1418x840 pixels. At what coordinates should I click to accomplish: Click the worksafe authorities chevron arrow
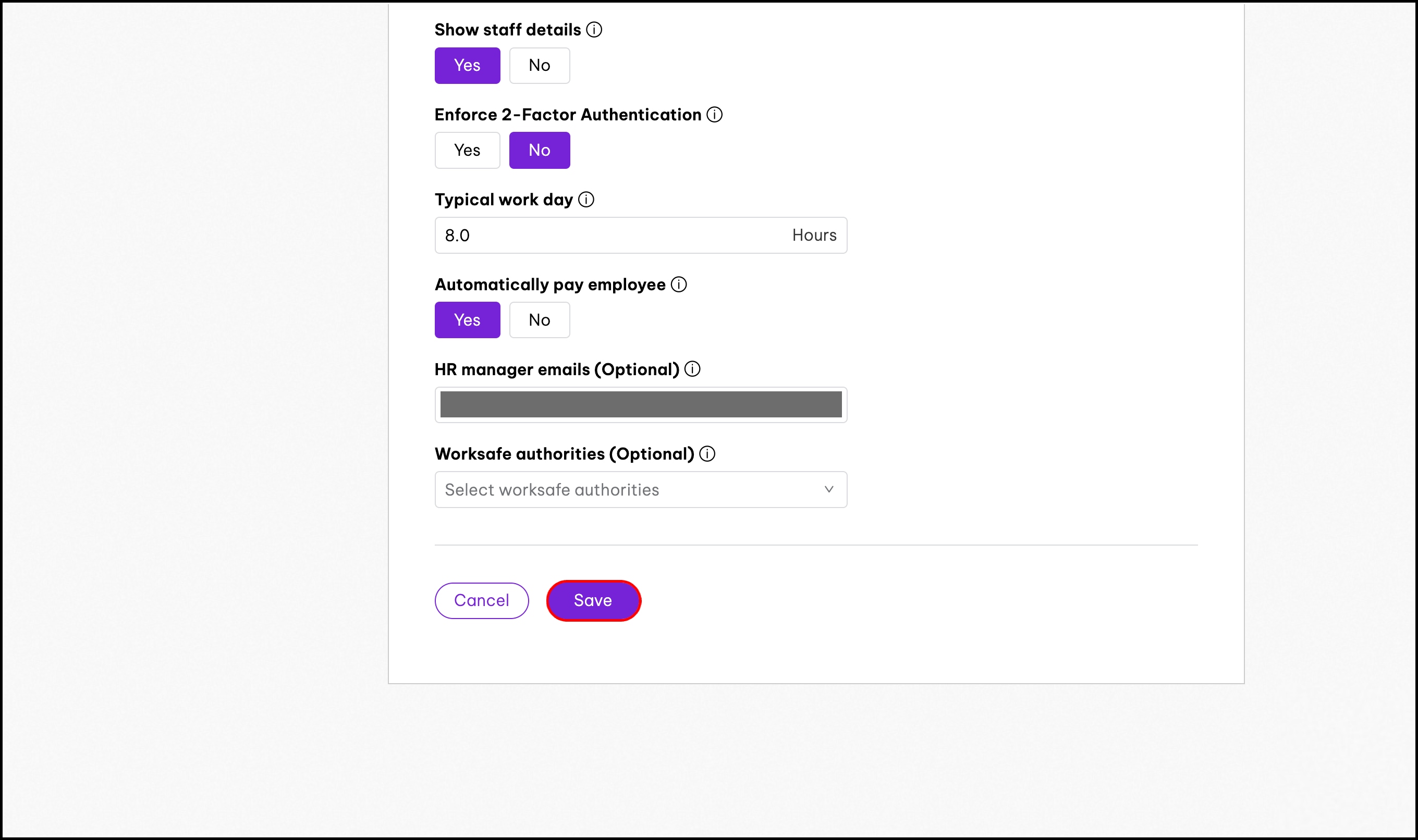point(828,490)
